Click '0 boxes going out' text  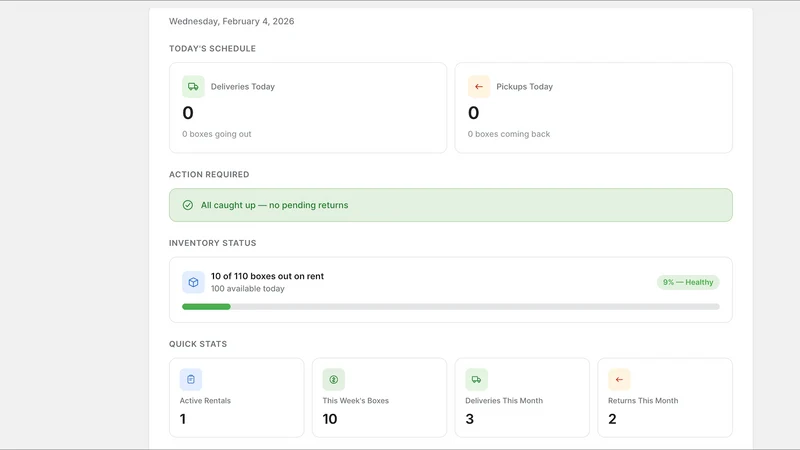pyautogui.click(x=217, y=134)
